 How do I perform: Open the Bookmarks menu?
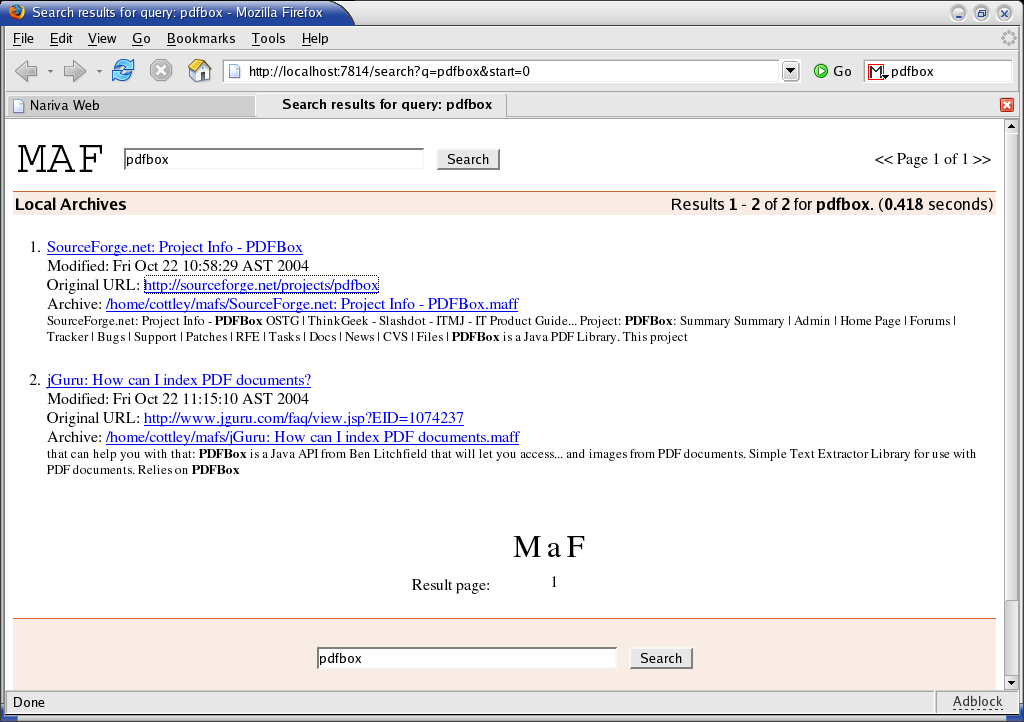coord(201,39)
